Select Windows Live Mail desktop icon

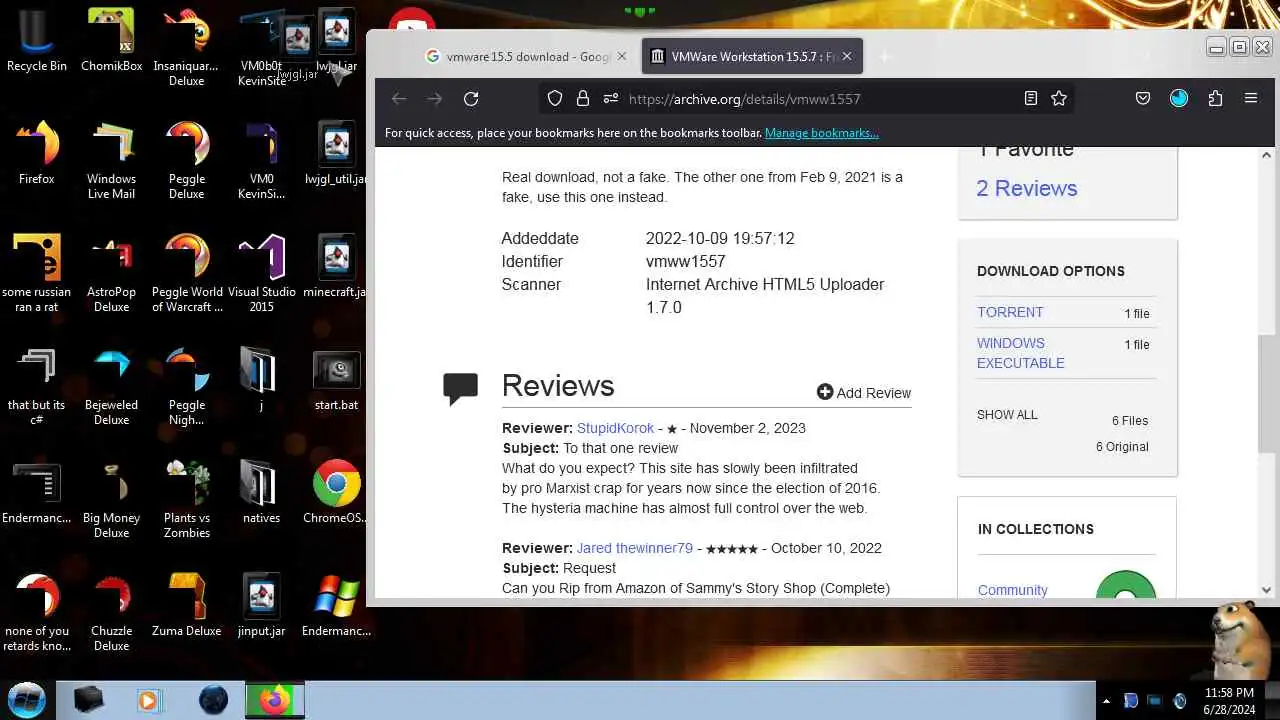[111, 160]
